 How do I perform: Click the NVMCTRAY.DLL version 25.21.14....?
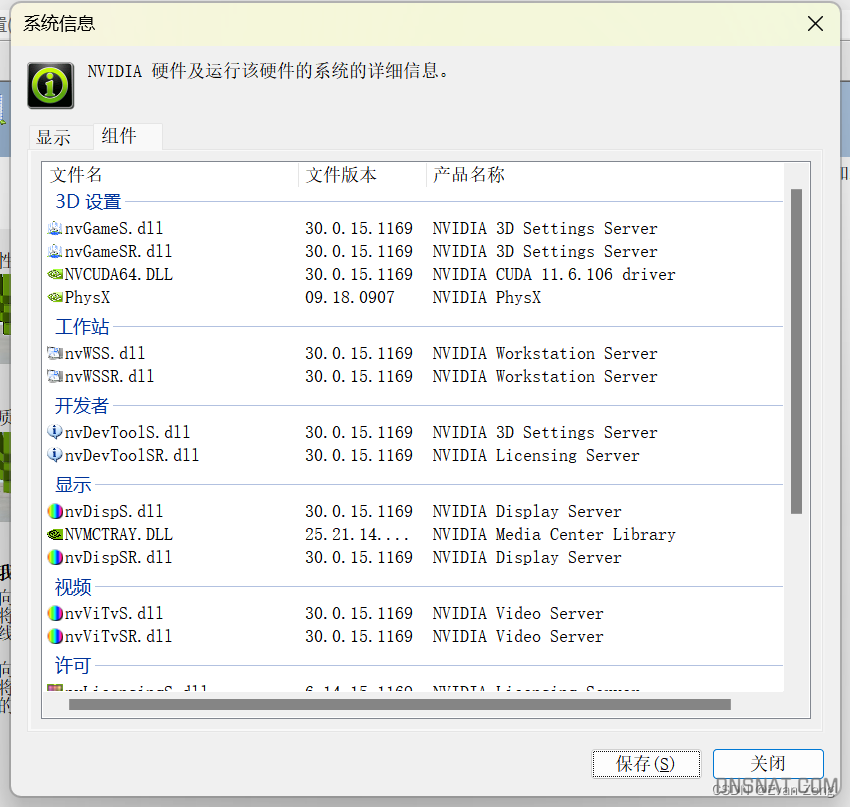tap(357, 534)
